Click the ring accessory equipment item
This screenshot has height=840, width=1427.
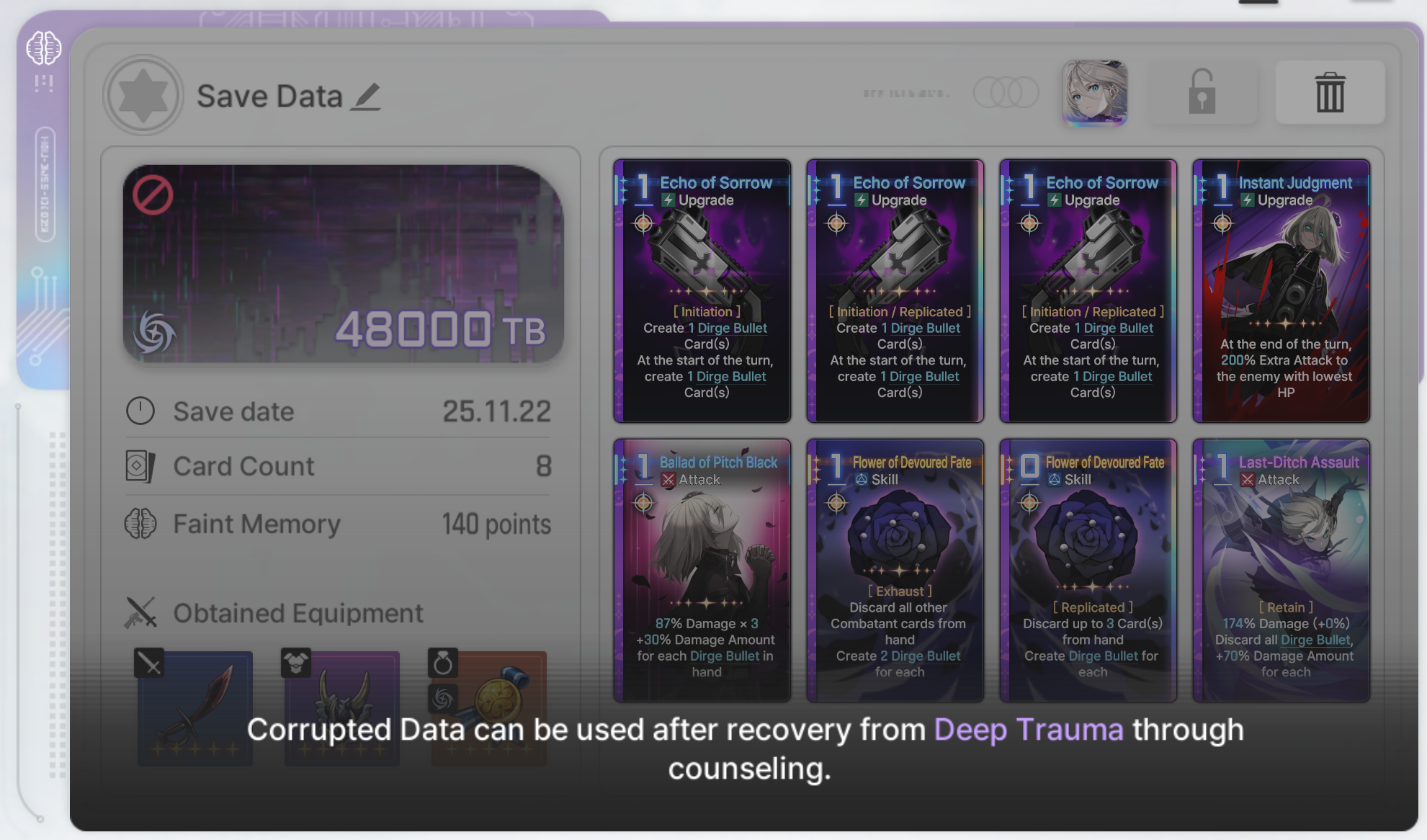[x=488, y=707]
